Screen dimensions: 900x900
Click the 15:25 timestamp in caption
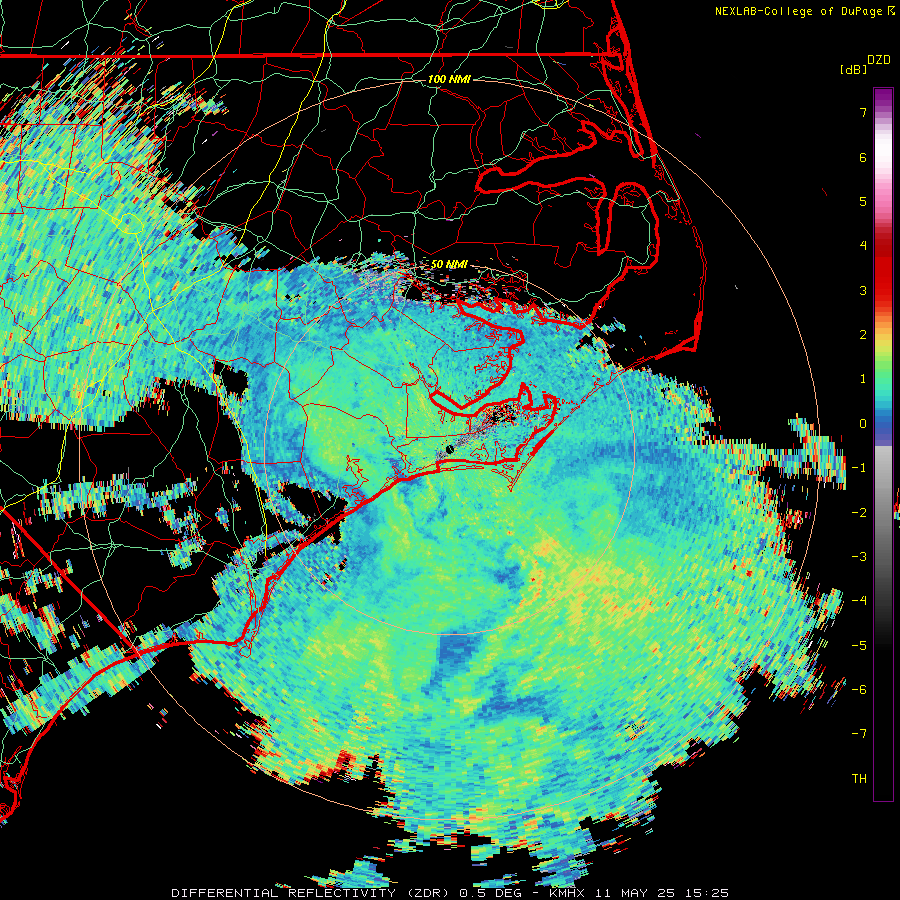point(707,893)
